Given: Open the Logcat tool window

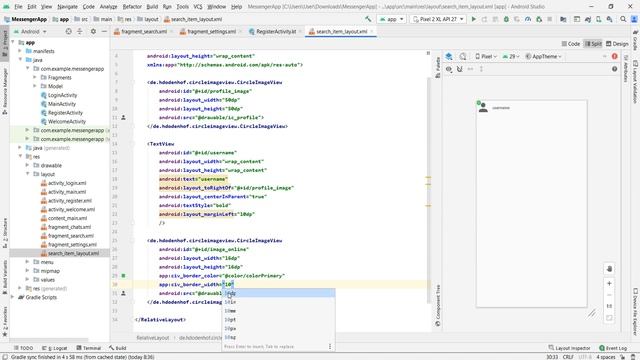Looking at the screenshot, I should [55, 348].
